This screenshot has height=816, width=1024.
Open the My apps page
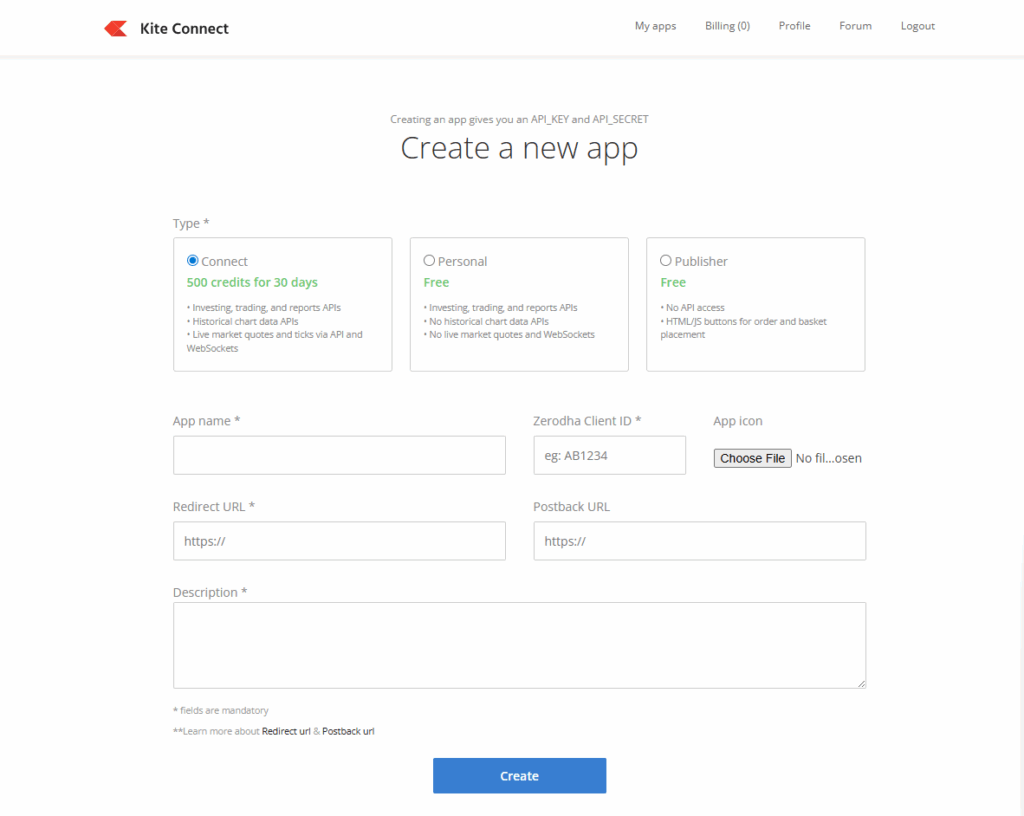click(655, 26)
